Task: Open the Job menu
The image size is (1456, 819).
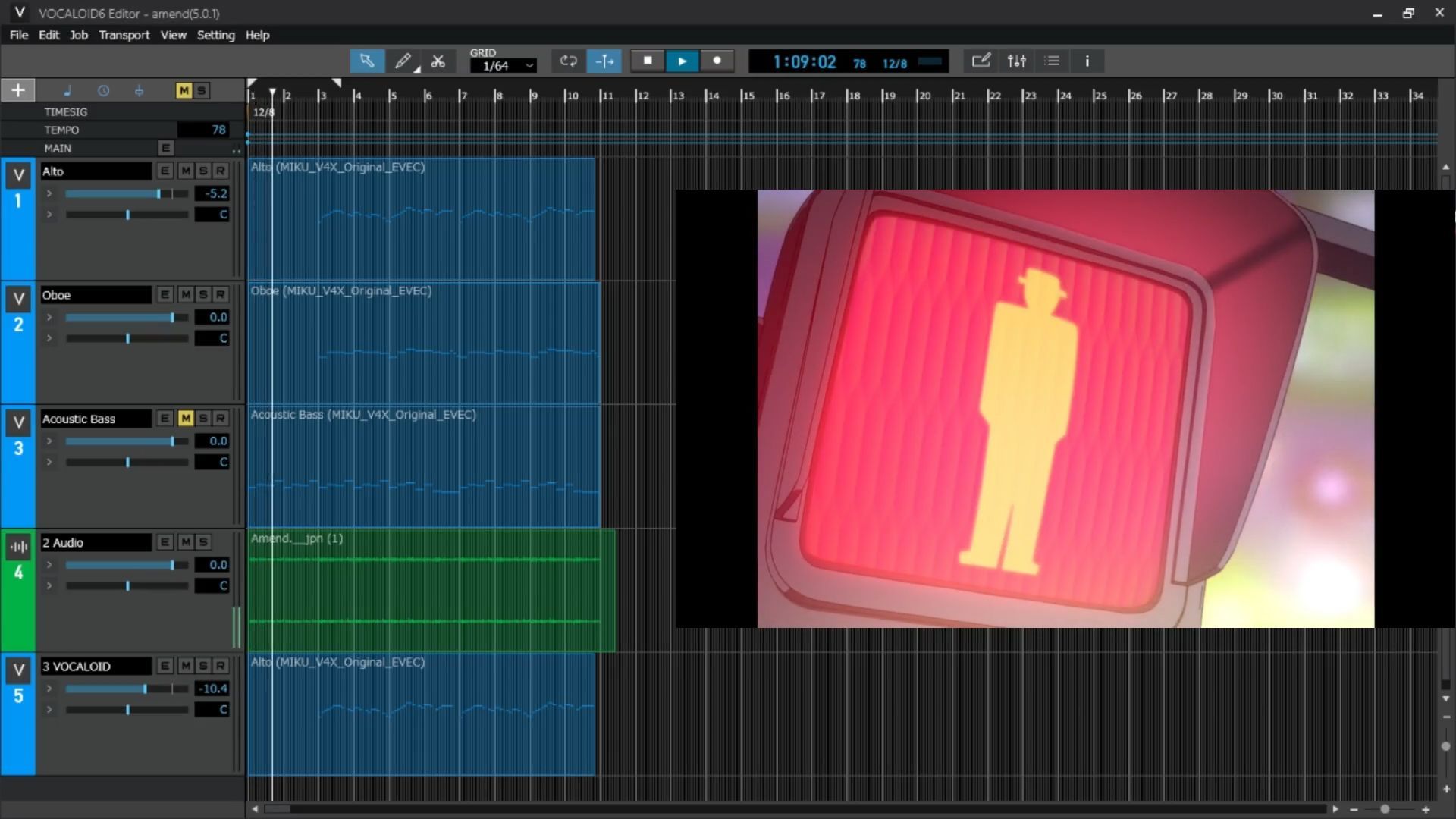Action: (78, 35)
